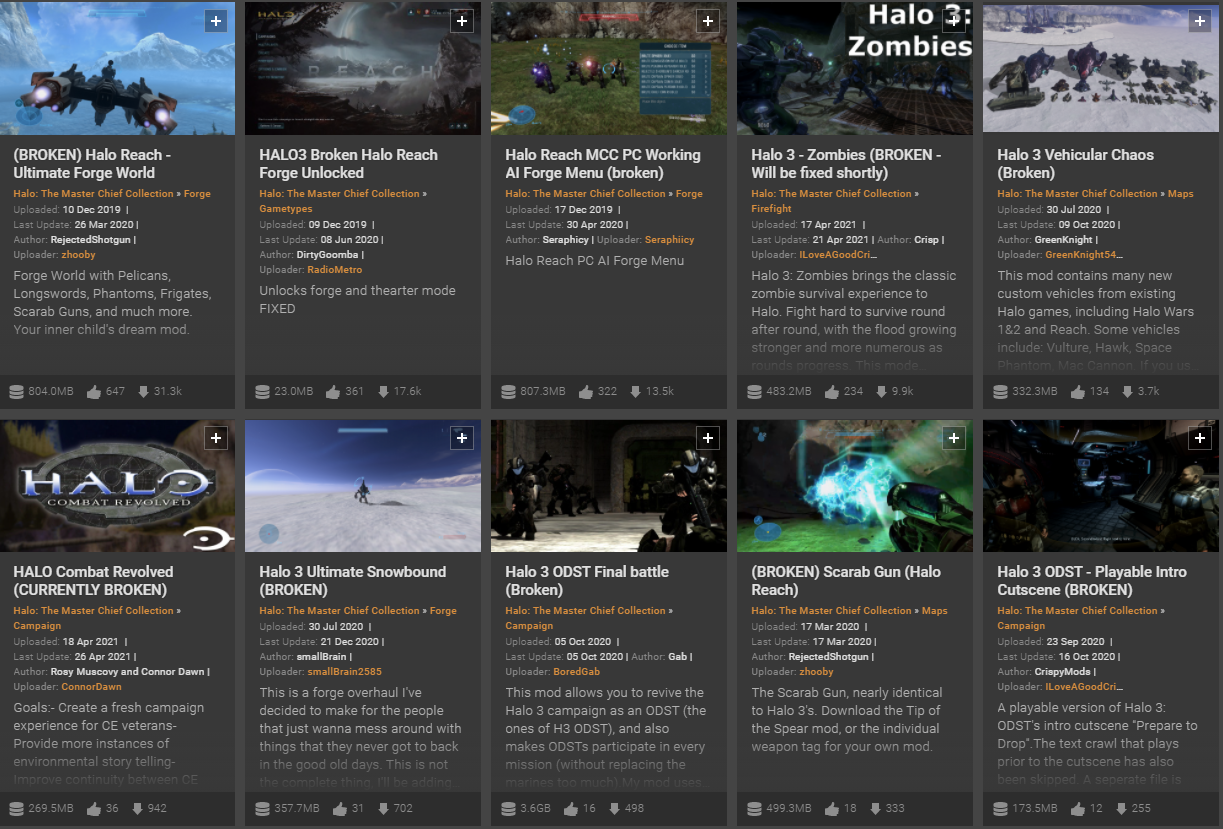Click description 'Halo Reach PC AI Forge Menu'
Image resolution: width=1223 pixels, height=829 pixels.
[595, 261]
